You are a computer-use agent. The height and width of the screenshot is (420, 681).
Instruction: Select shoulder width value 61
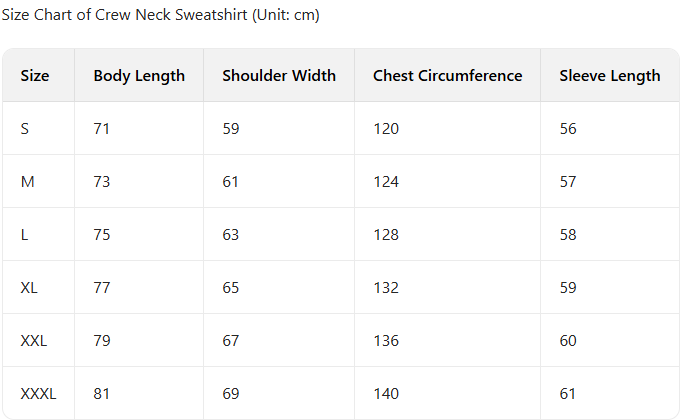coord(231,182)
